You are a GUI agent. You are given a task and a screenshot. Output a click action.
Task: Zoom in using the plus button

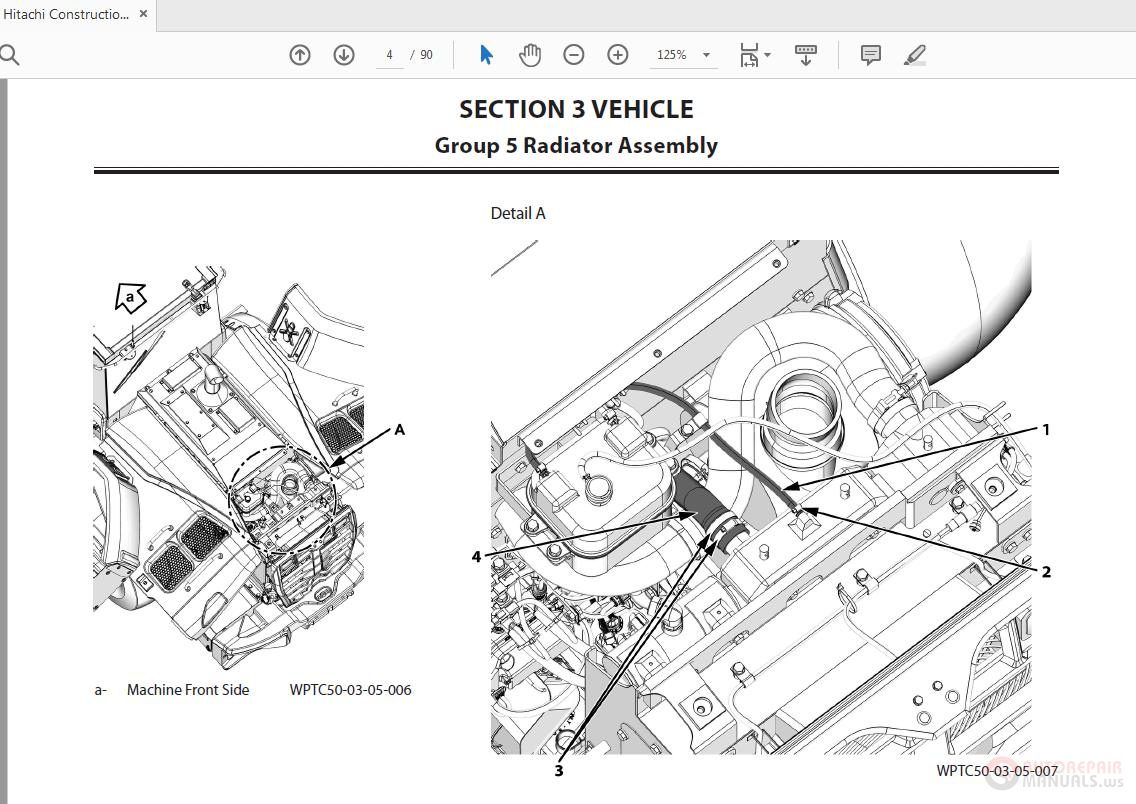tap(618, 55)
